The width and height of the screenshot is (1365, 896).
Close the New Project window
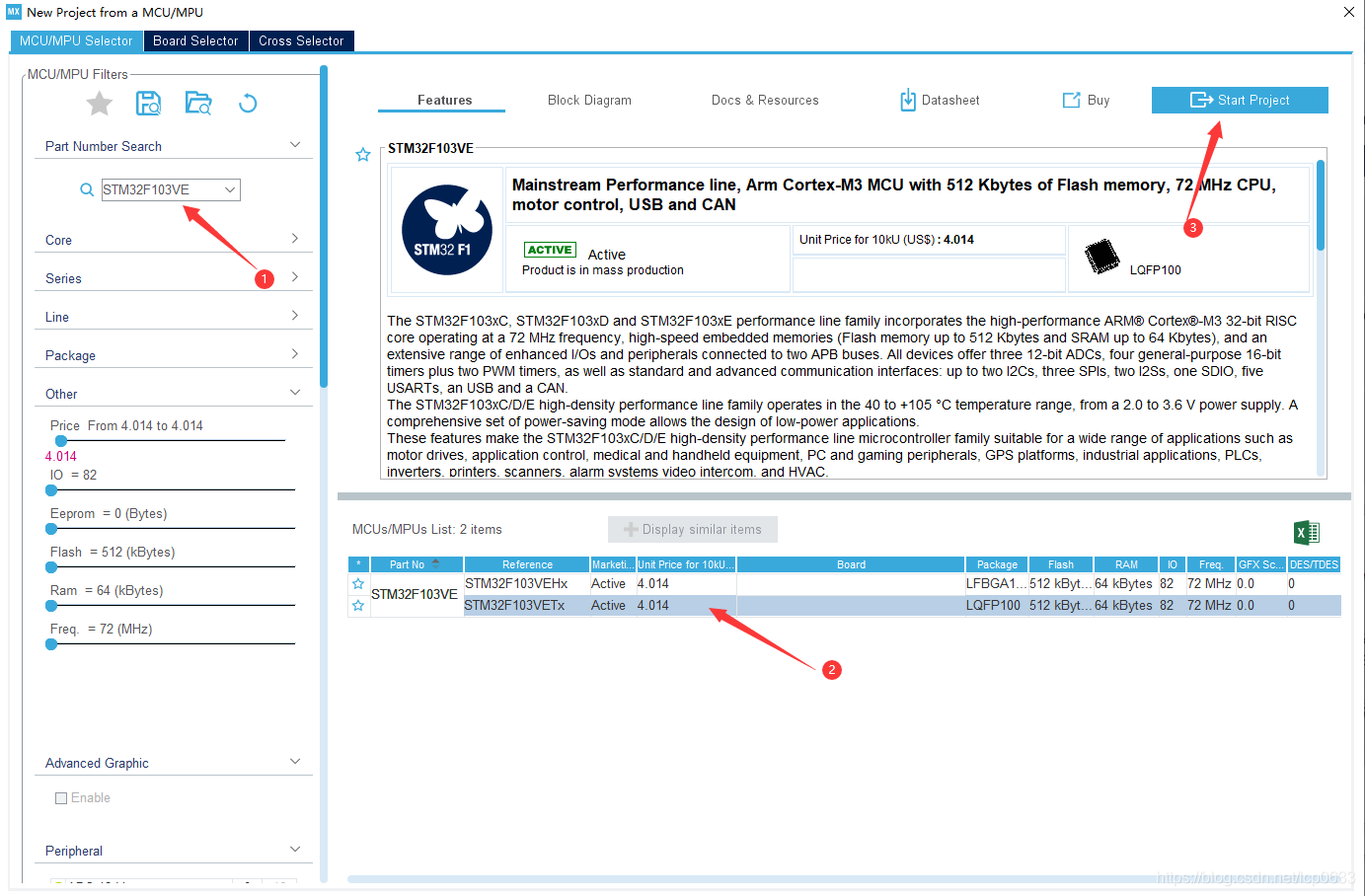pyautogui.click(x=1348, y=12)
